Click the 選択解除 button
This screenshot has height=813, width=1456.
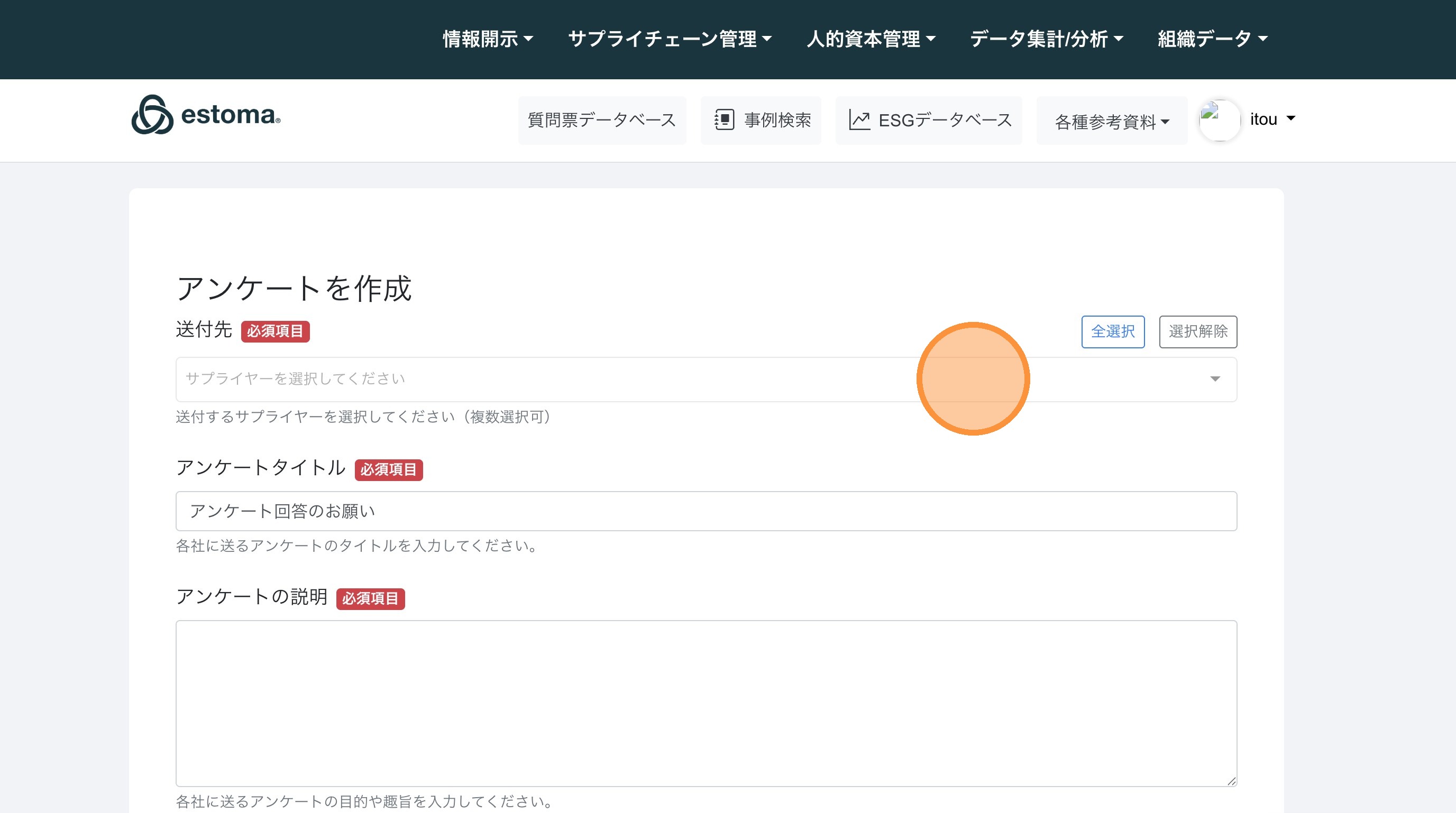[1198, 331]
